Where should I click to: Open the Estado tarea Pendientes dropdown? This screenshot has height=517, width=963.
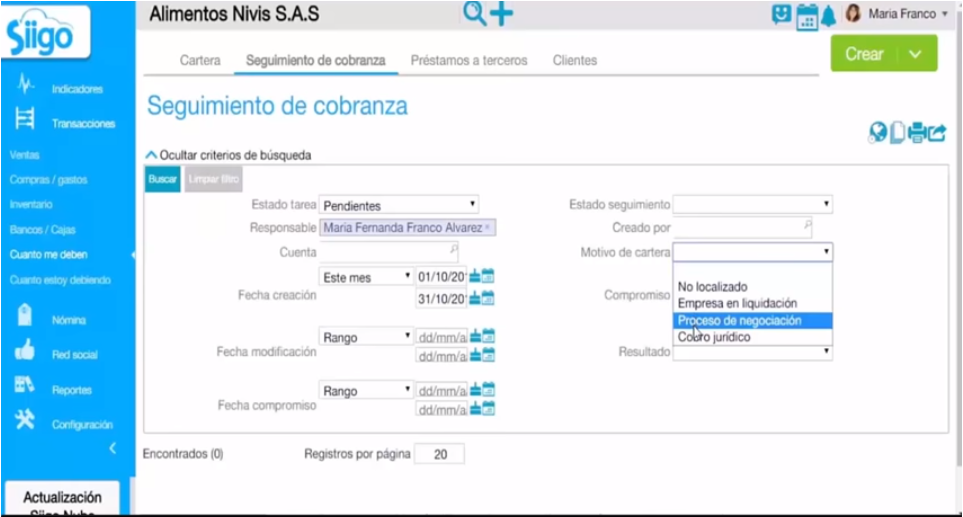(399, 204)
